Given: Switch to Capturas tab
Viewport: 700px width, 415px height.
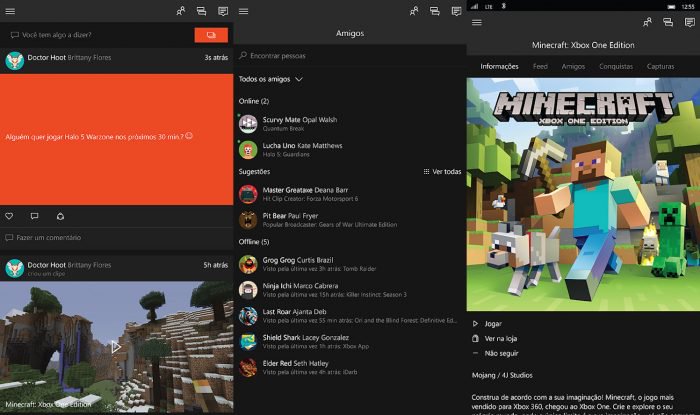Looking at the screenshot, I should [x=660, y=66].
